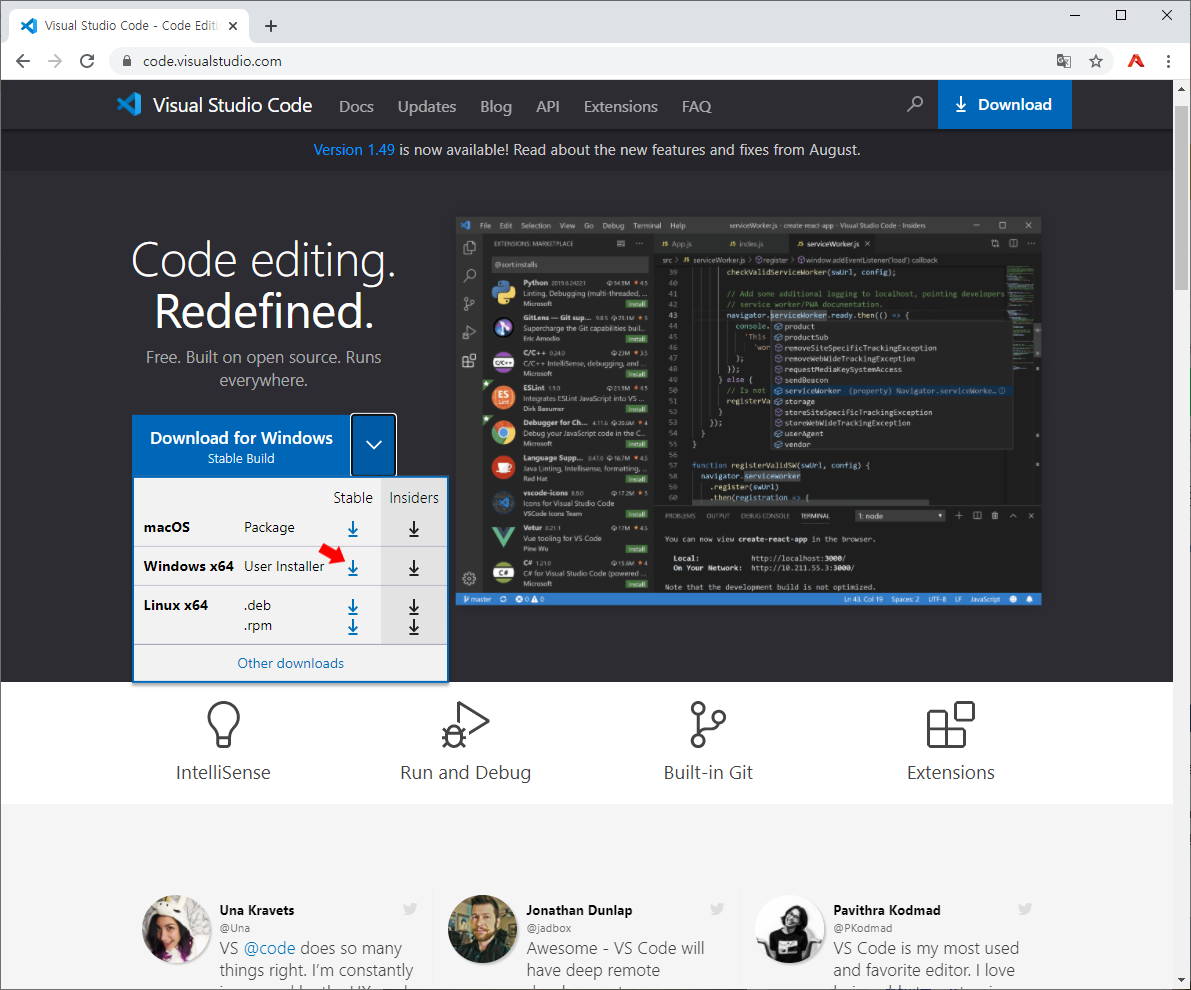Open the FAQ nav item

pos(697,106)
